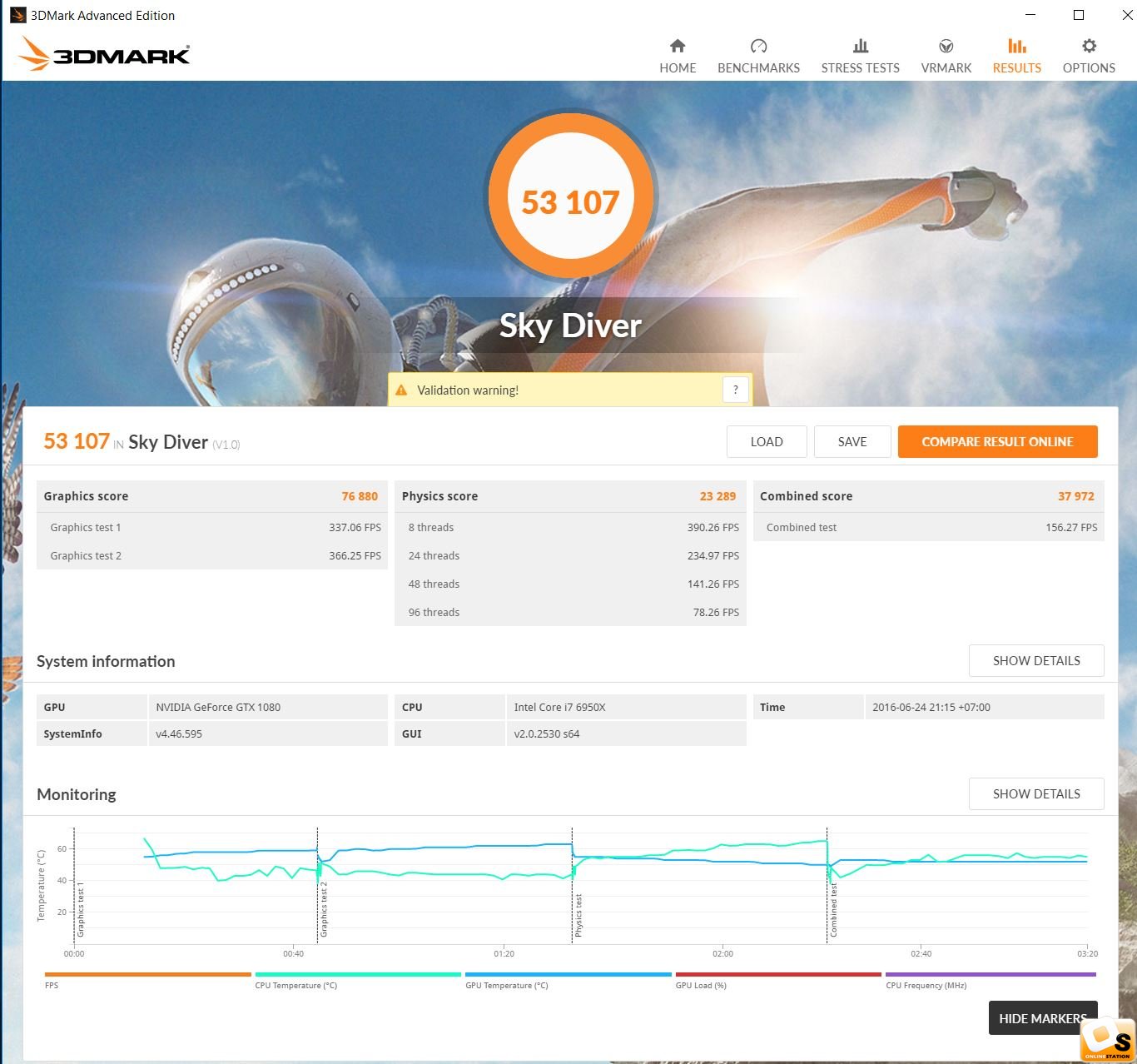The image size is (1137, 1064).
Task: Toggle the CPU Frequency purple legend bar
Action: click(991, 974)
